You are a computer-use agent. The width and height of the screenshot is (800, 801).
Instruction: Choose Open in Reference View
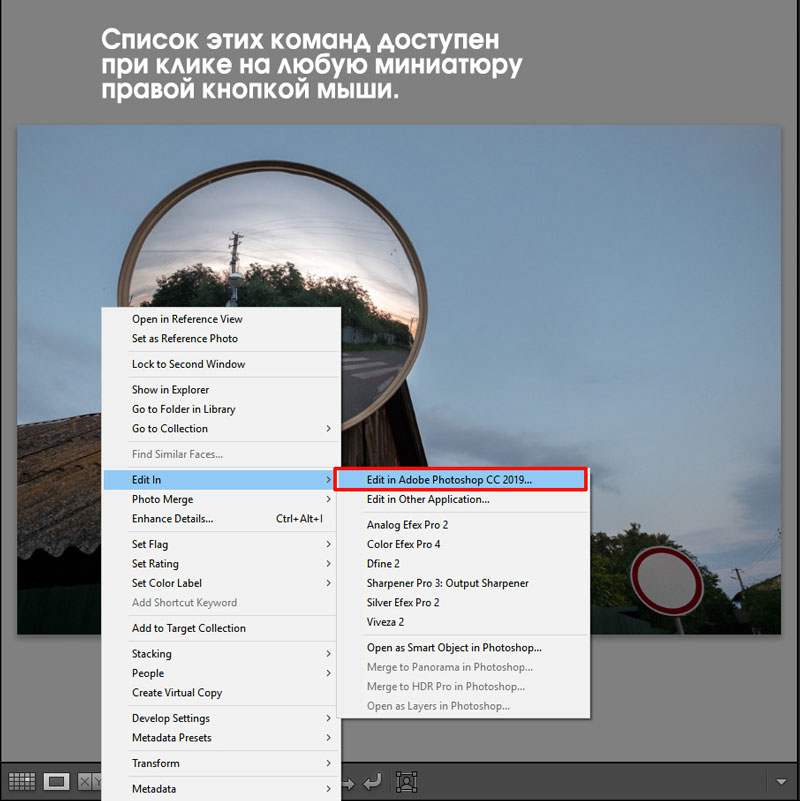[x=222, y=319]
